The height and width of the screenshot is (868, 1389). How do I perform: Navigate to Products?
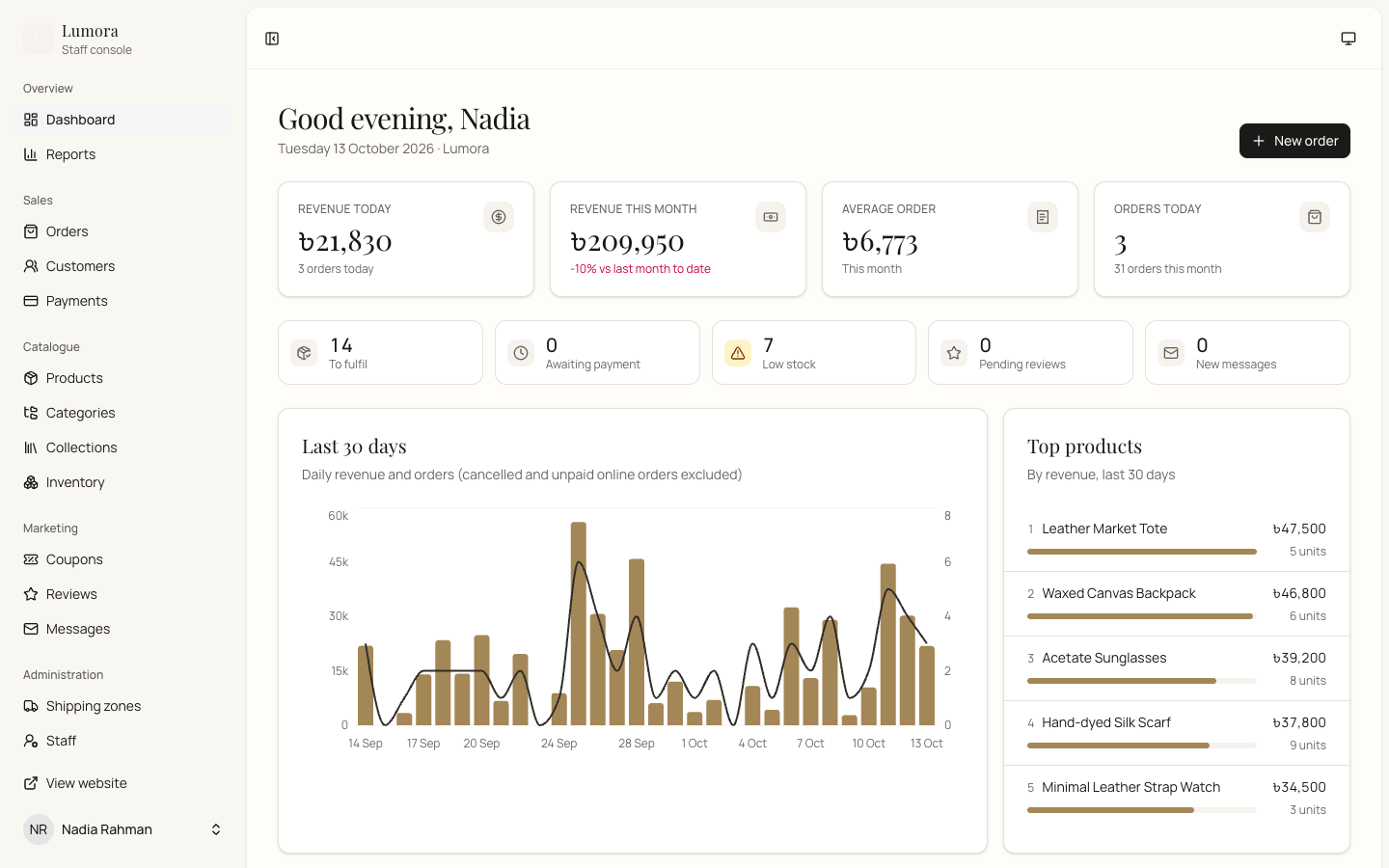[123, 378]
